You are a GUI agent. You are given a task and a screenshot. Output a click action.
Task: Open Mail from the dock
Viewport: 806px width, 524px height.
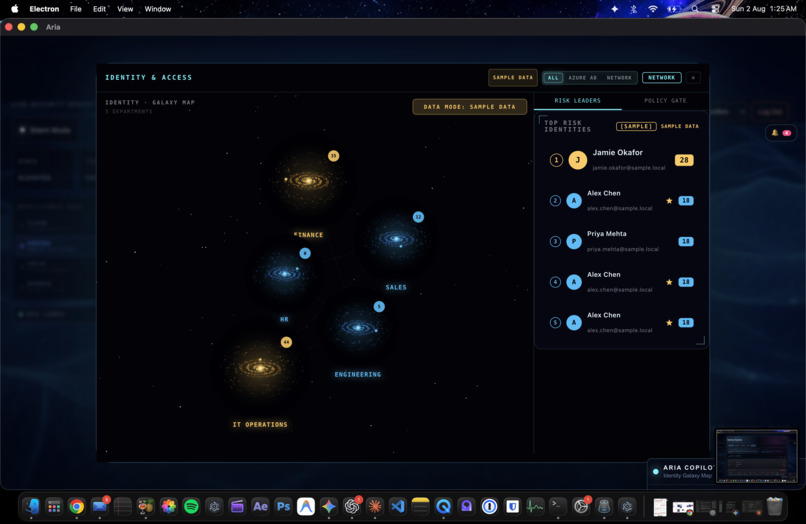pos(100,507)
